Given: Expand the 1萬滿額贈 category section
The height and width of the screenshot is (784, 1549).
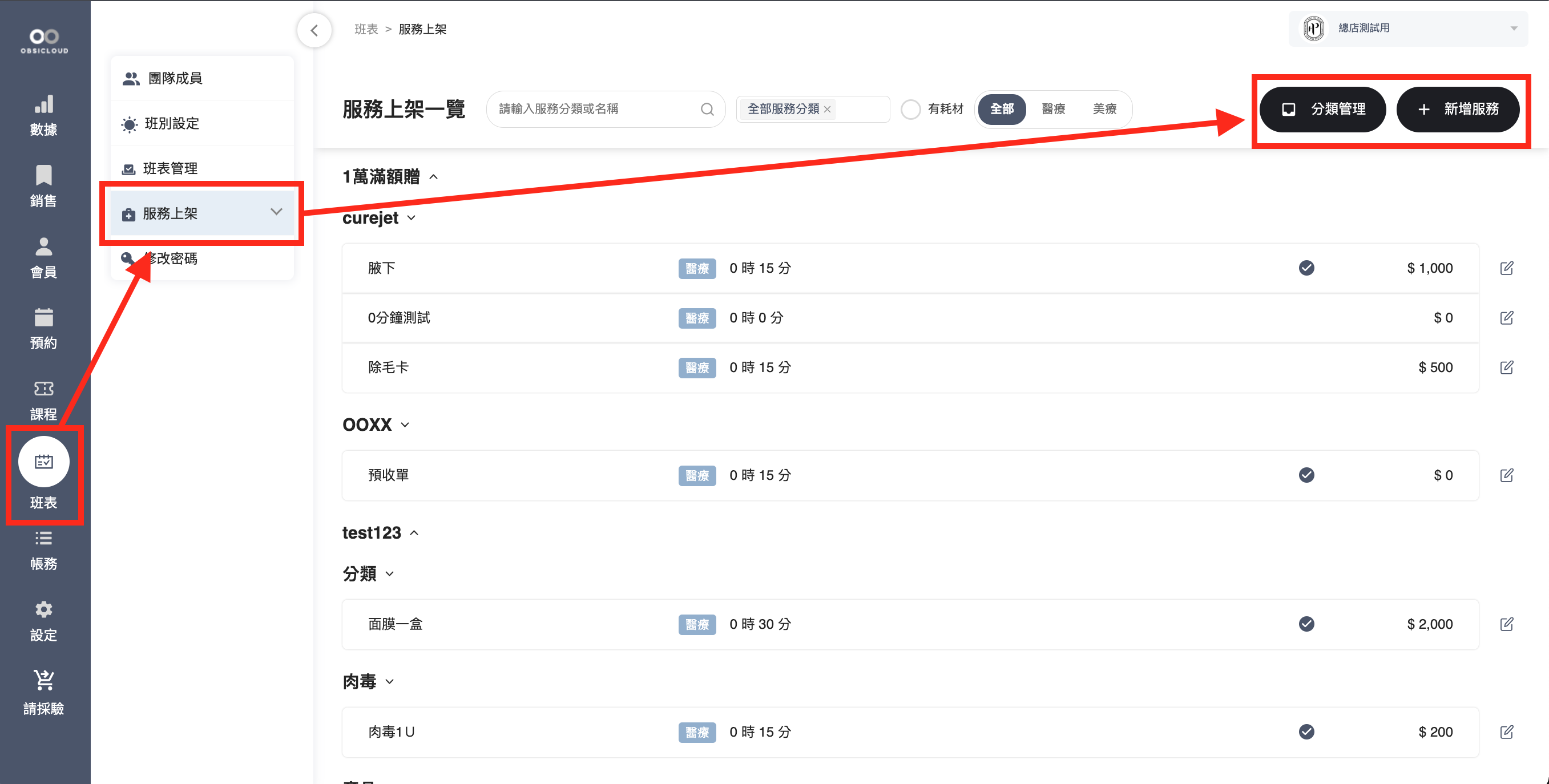Looking at the screenshot, I should pyautogui.click(x=434, y=177).
